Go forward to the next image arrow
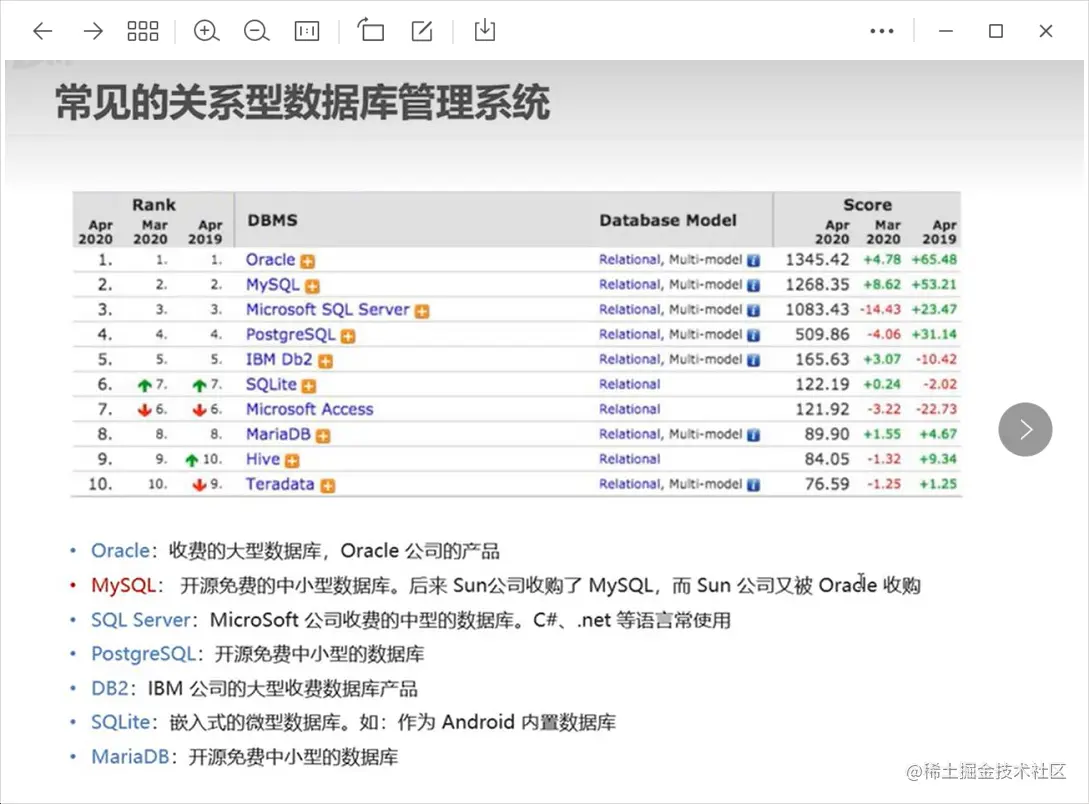The height and width of the screenshot is (804, 1089). [92, 31]
